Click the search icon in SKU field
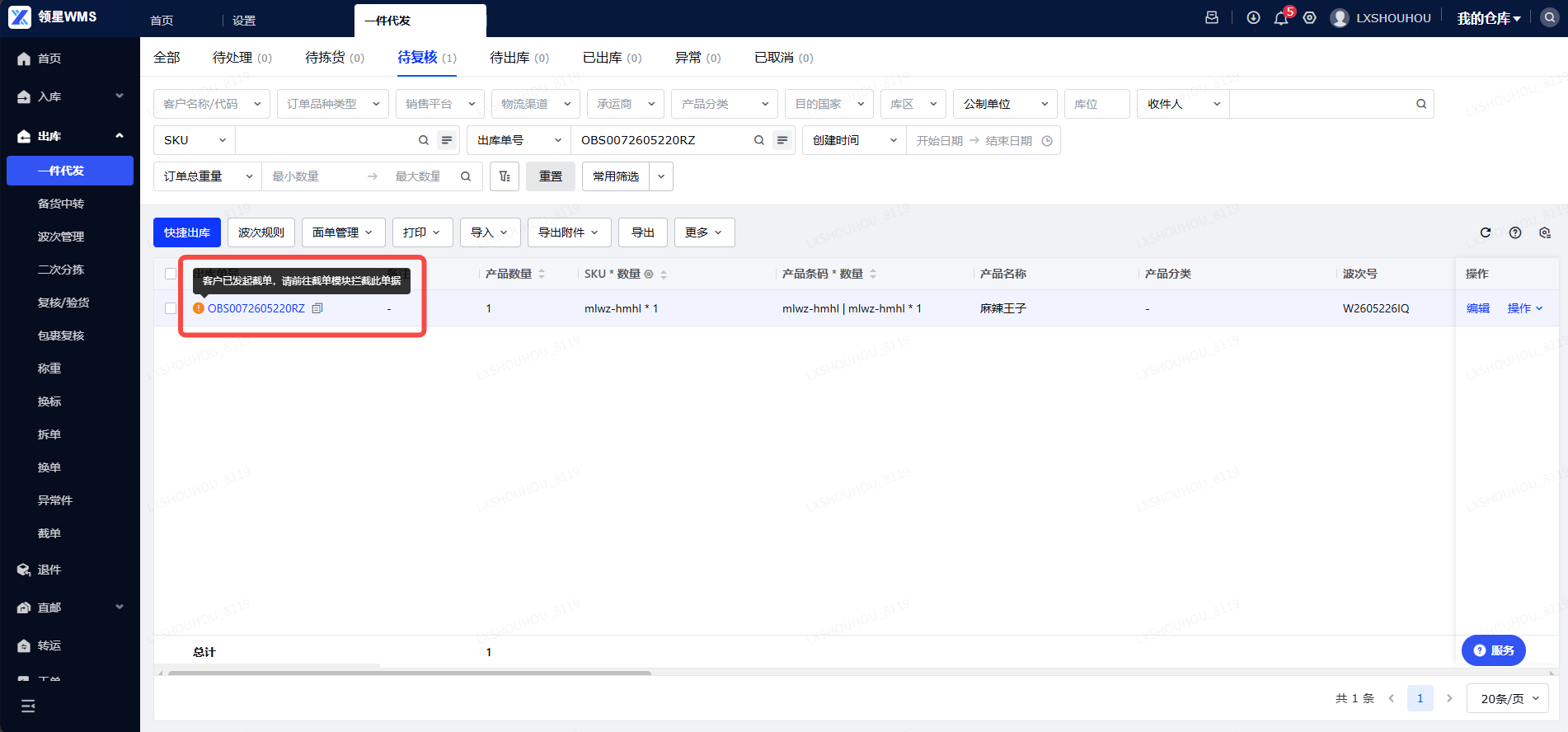 [x=424, y=140]
